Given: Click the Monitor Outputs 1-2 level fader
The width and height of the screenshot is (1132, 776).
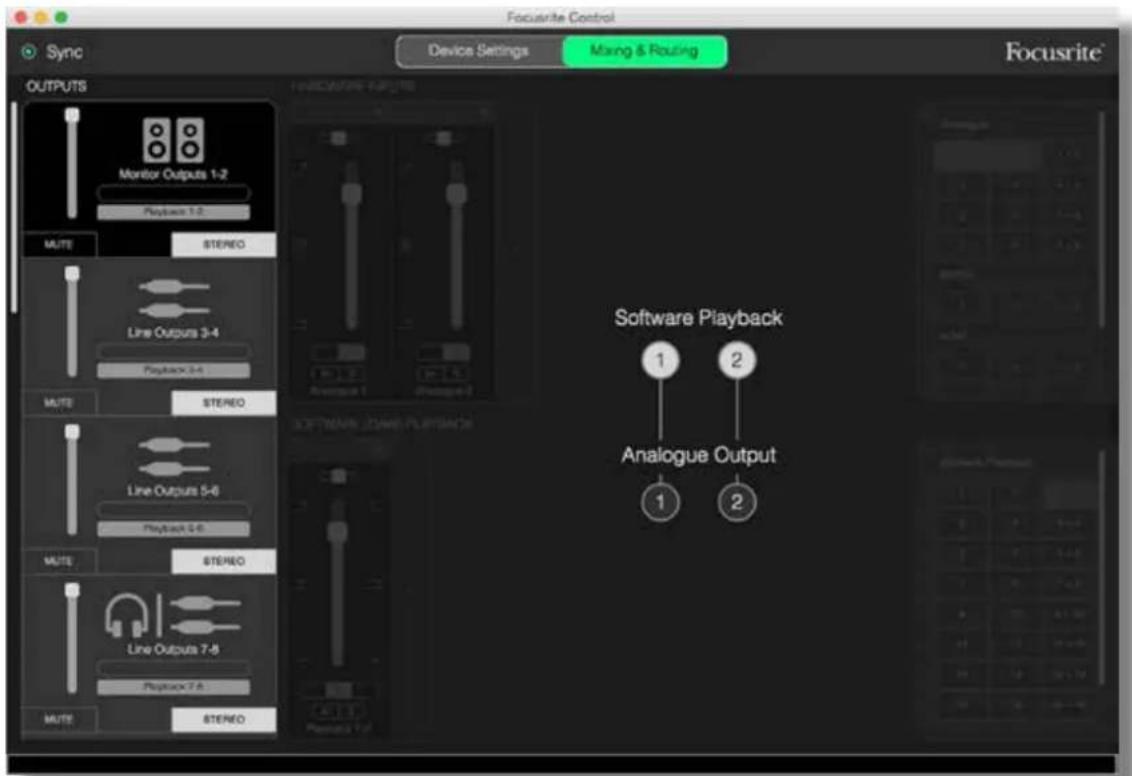Looking at the screenshot, I should [x=71, y=163].
